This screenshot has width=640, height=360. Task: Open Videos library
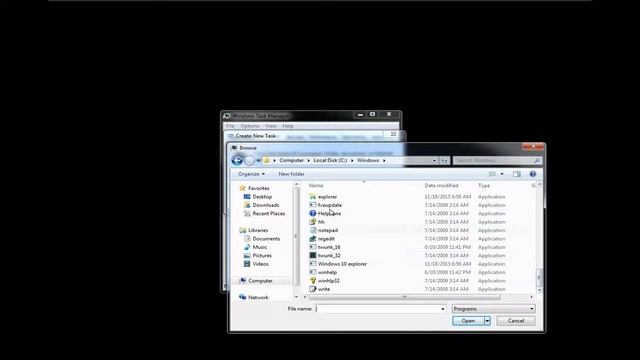[260, 264]
